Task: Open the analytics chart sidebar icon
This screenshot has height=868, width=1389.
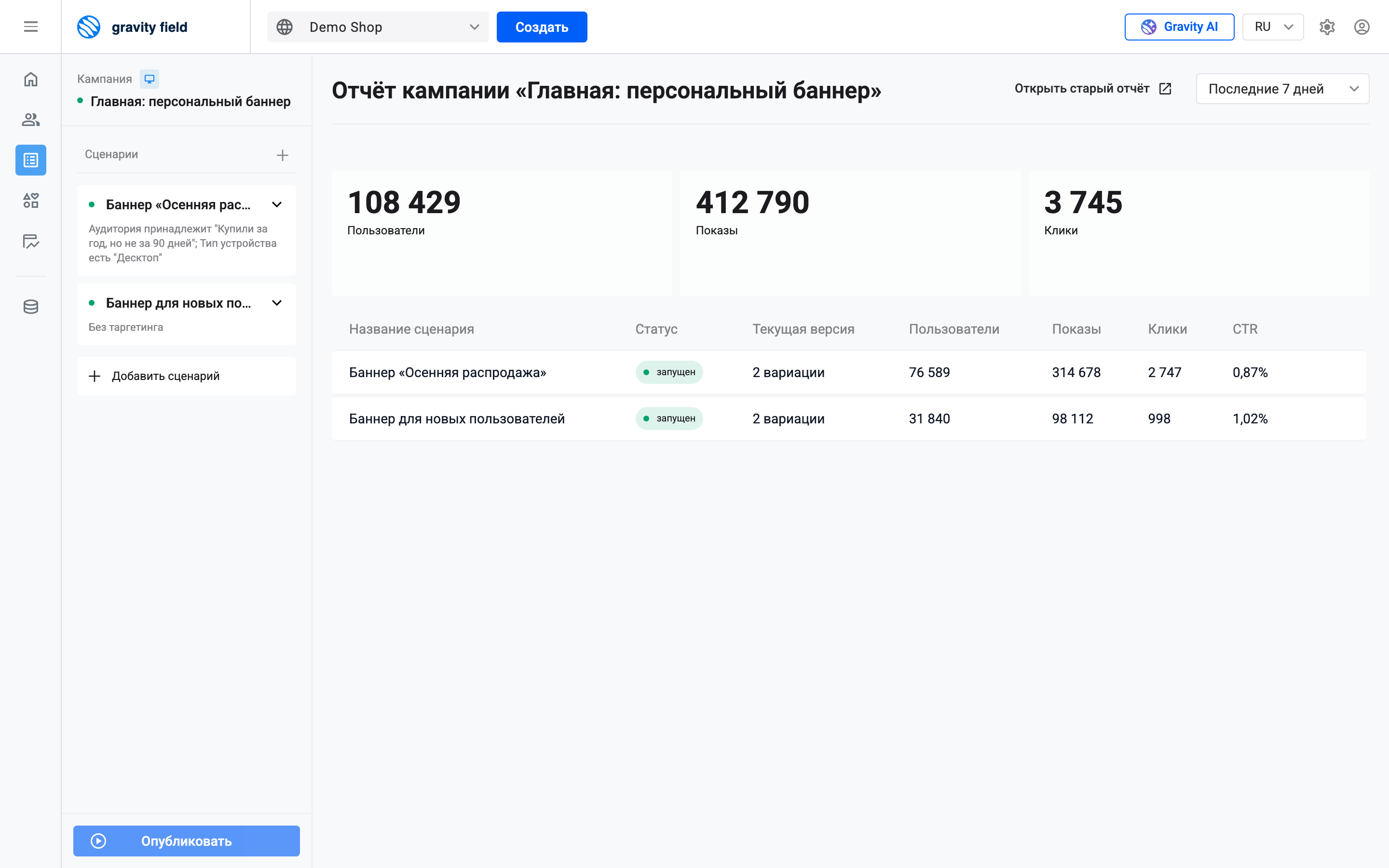Action: point(30,241)
